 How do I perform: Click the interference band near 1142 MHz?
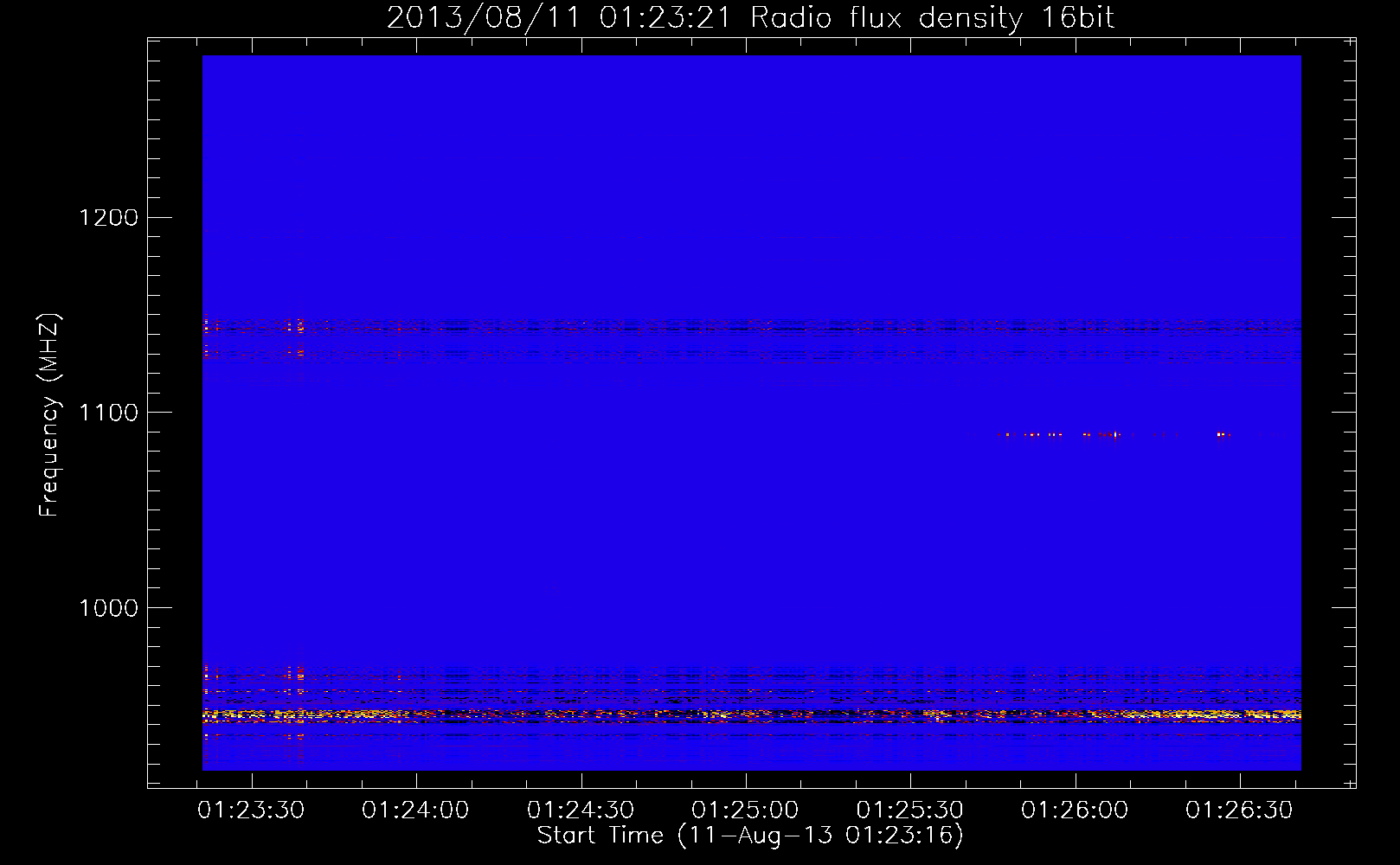[751, 330]
